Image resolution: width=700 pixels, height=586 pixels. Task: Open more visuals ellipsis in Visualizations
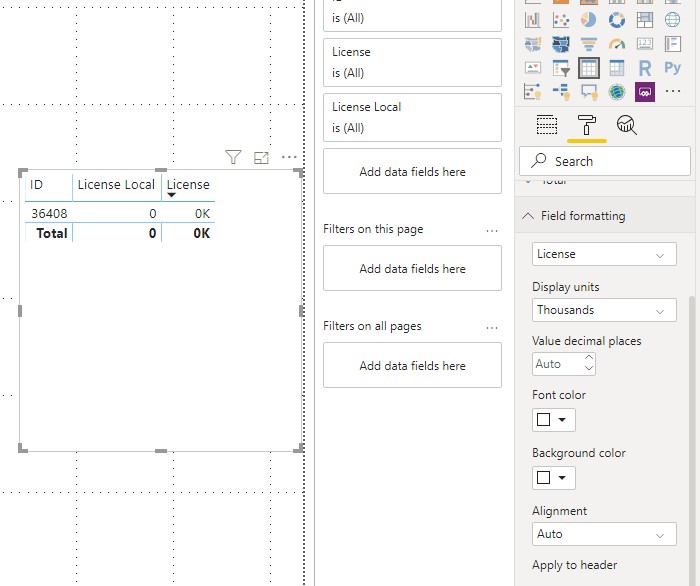[x=672, y=91]
